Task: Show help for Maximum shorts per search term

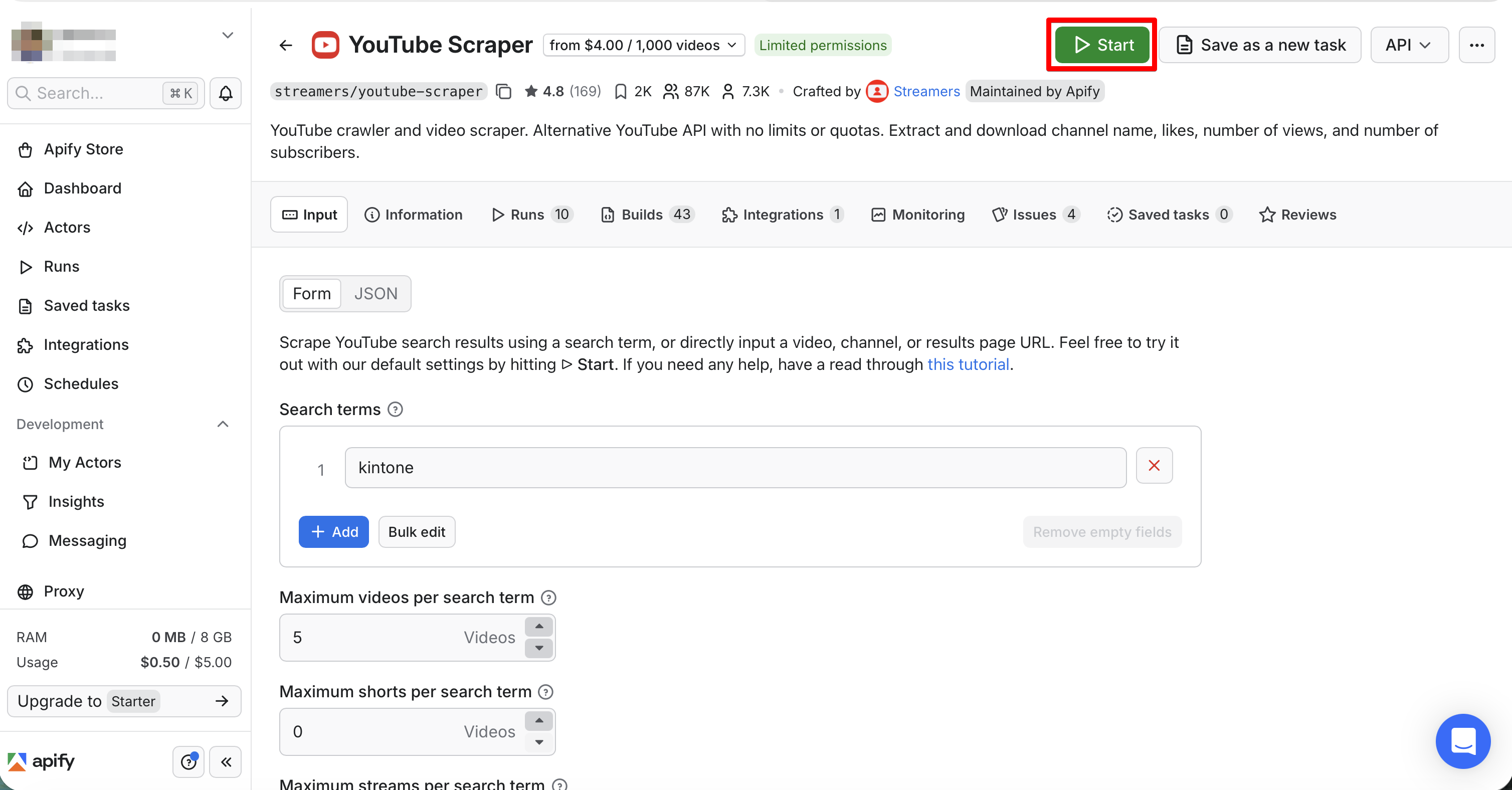Action: (546, 692)
